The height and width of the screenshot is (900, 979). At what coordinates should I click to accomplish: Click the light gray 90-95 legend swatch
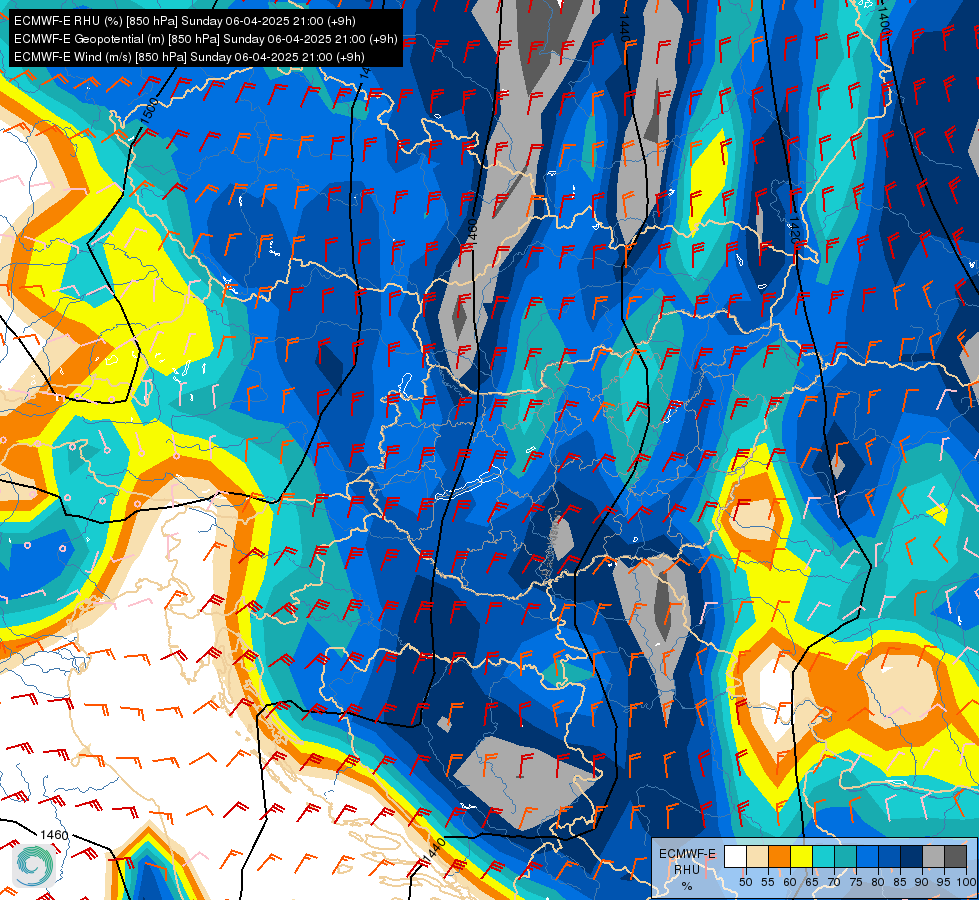933,856
